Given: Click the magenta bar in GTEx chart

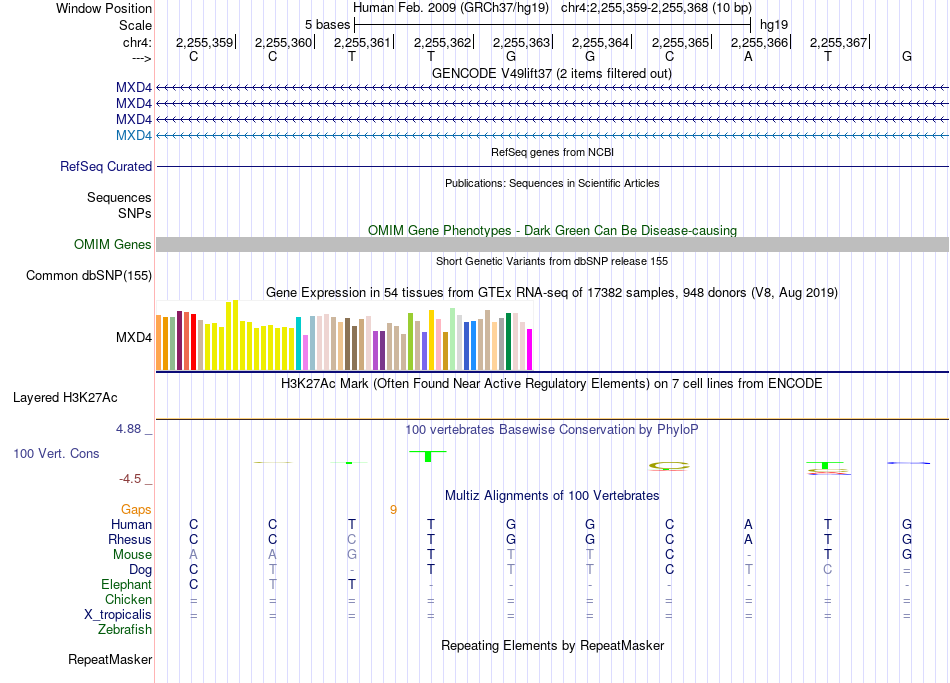Looking at the screenshot, I should click(x=530, y=349).
